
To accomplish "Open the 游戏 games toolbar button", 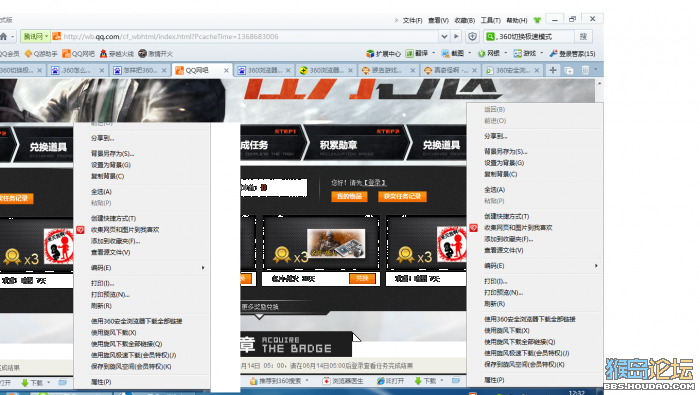I will pos(525,54).
